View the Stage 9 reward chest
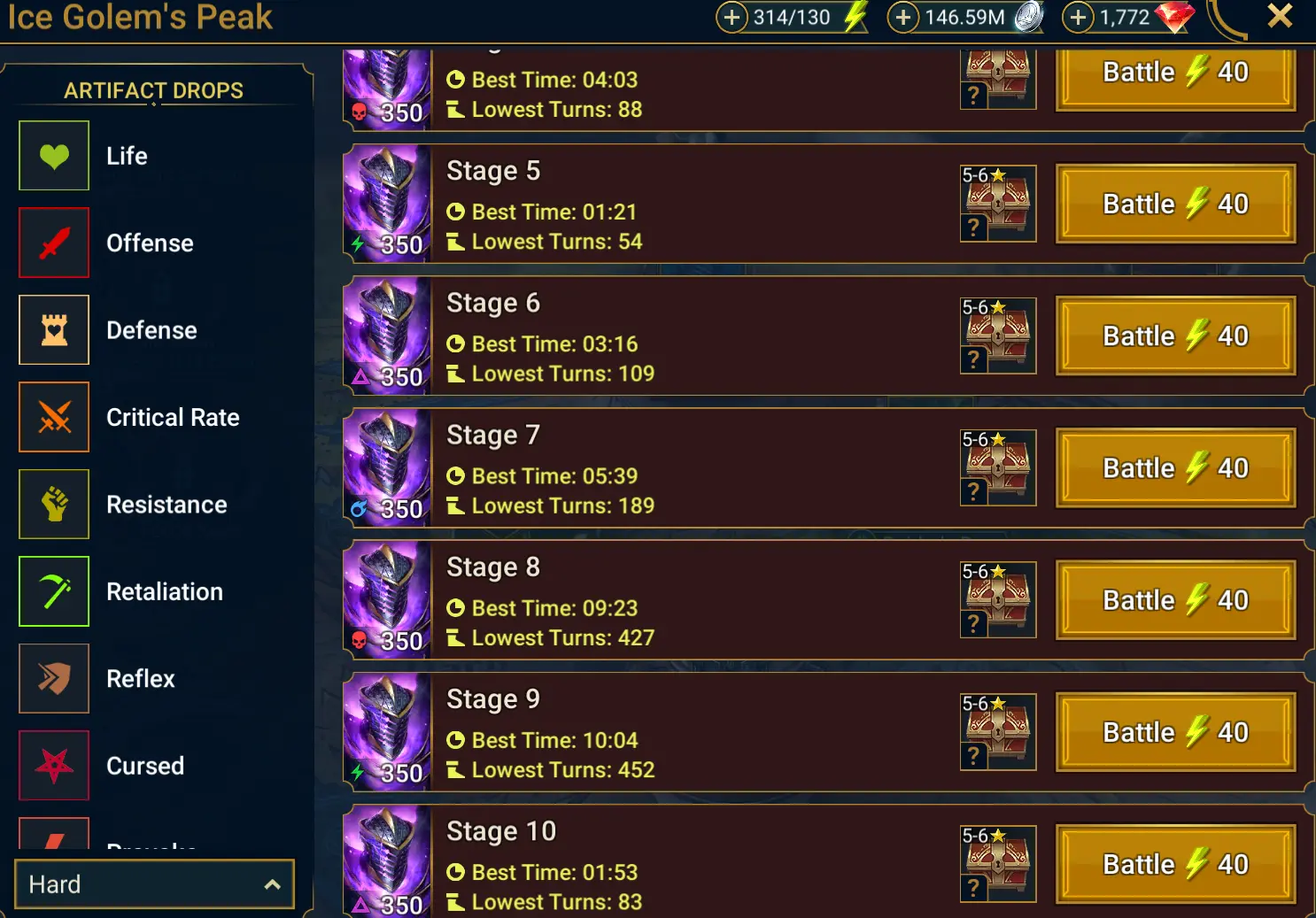The width and height of the screenshot is (1316, 918). [998, 732]
